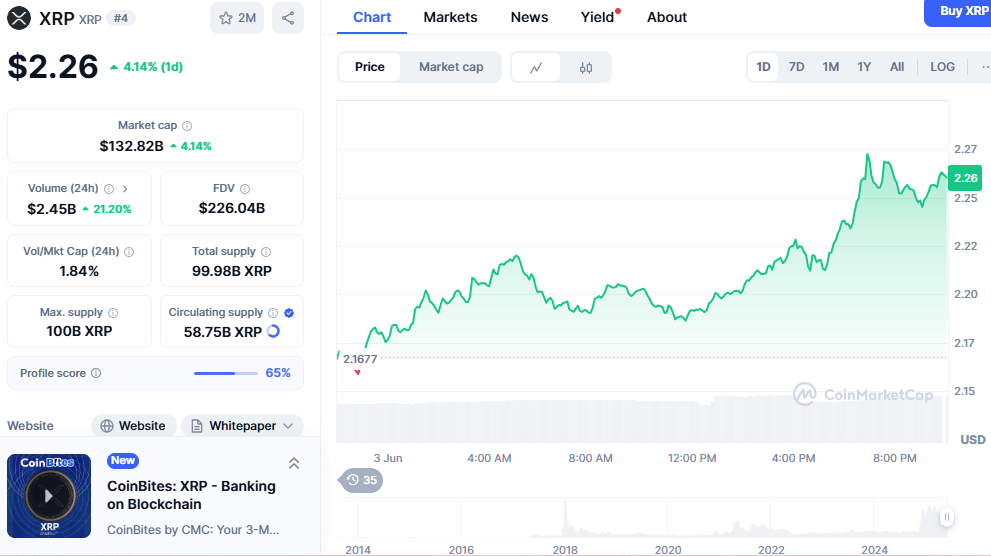Play the CoinBites XRP video thumbnail

[x=49, y=496]
